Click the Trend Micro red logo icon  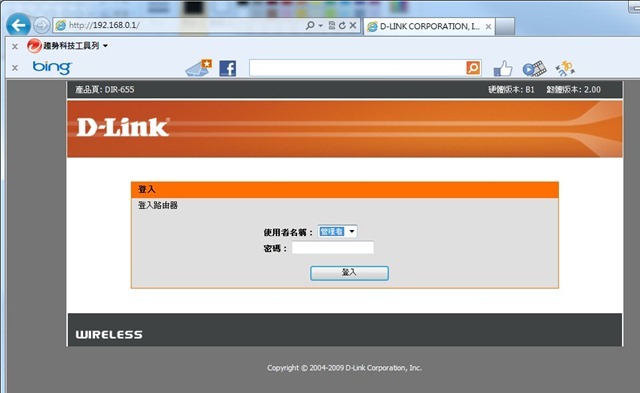[x=34, y=46]
